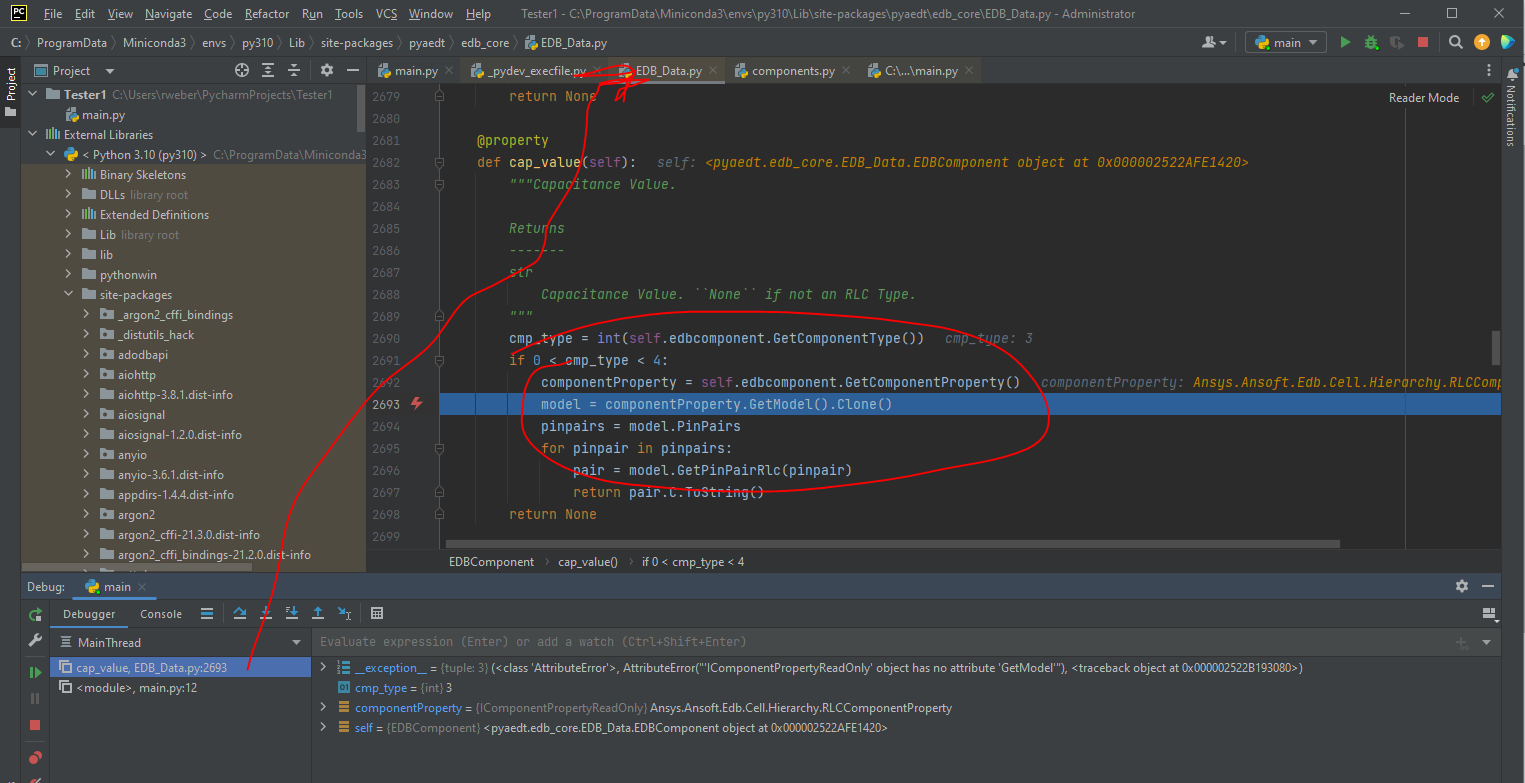Switch to the components.py tab
This screenshot has height=783, width=1525.
coord(795,70)
